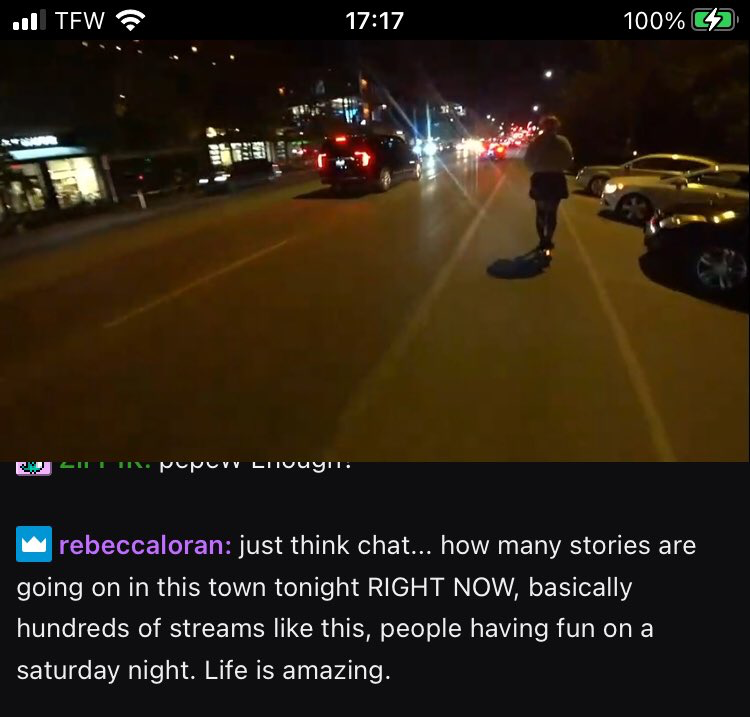This screenshot has width=750, height=717.
Task: Tap the 17:17 clock in status bar
Action: click(374, 21)
